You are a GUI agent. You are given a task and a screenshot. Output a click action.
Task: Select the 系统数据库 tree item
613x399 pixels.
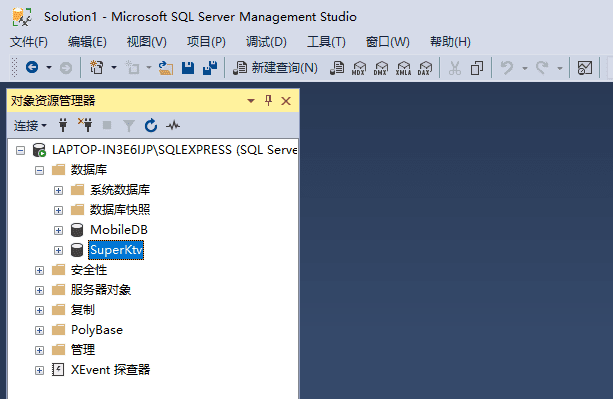pyautogui.click(x=120, y=190)
